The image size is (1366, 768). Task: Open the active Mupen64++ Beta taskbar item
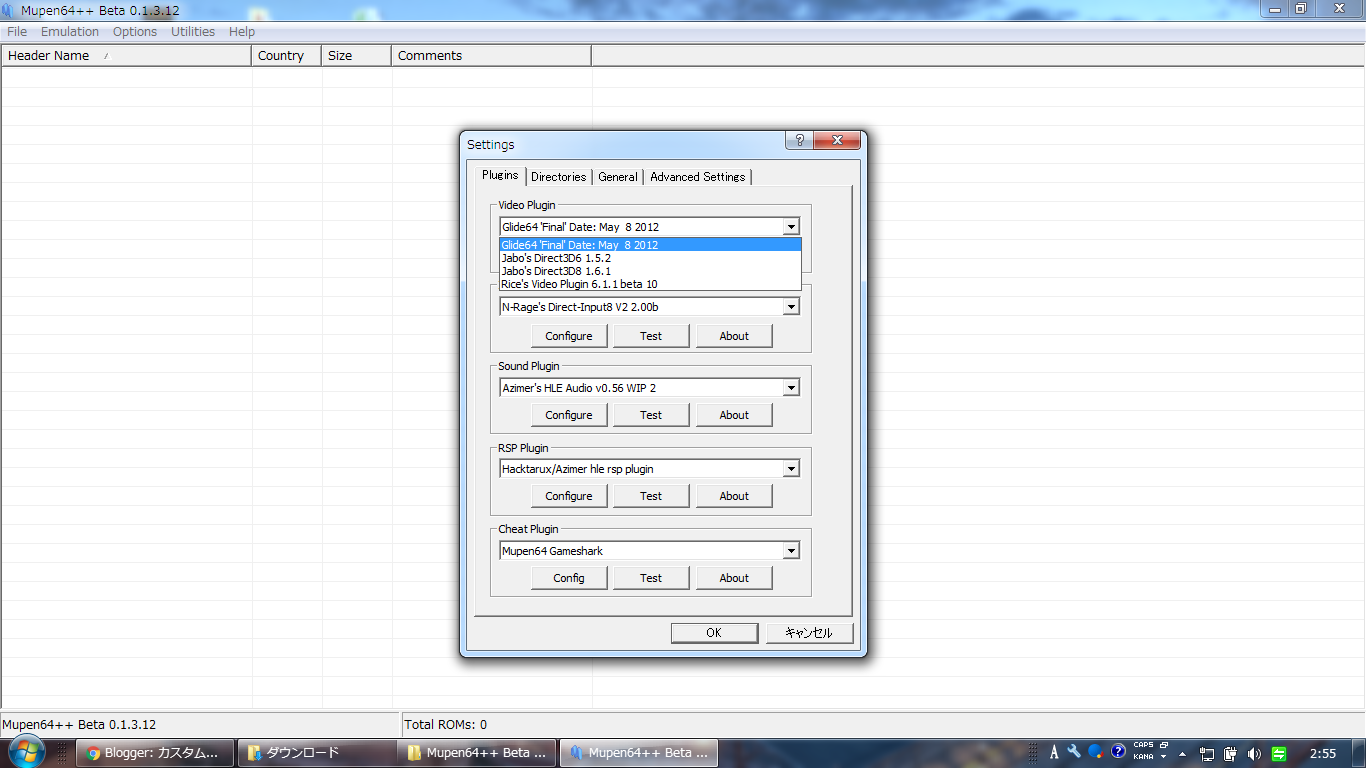click(638, 753)
